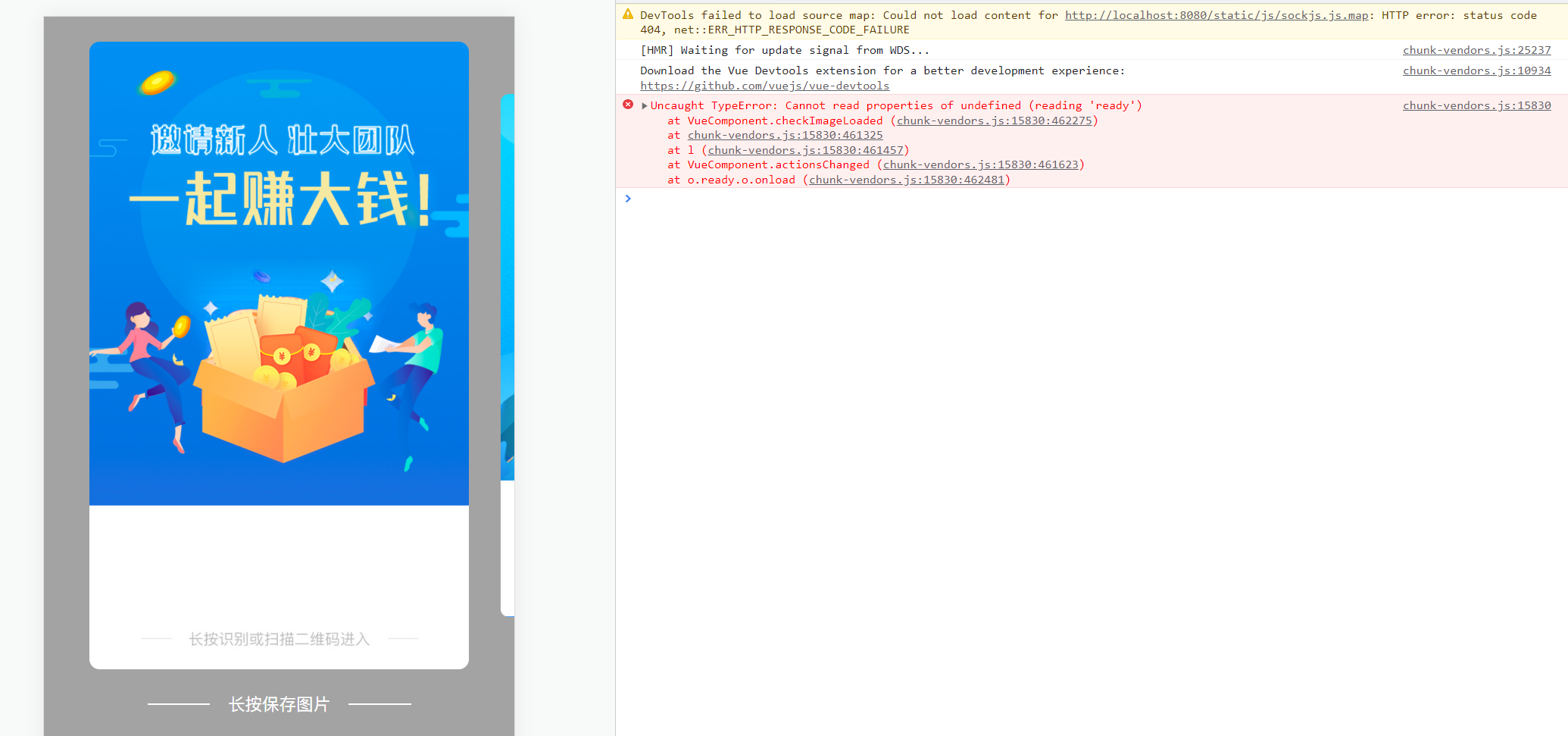The height and width of the screenshot is (736, 1568).
Task: Click the red error icon in console
Action: 628,105
